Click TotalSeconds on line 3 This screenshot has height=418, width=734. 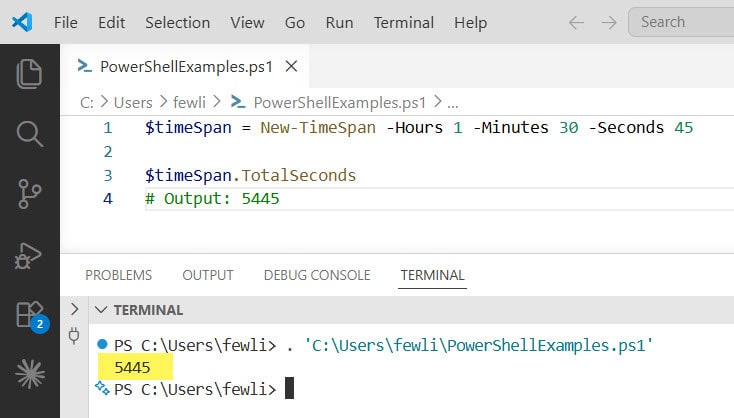(299, 175)
